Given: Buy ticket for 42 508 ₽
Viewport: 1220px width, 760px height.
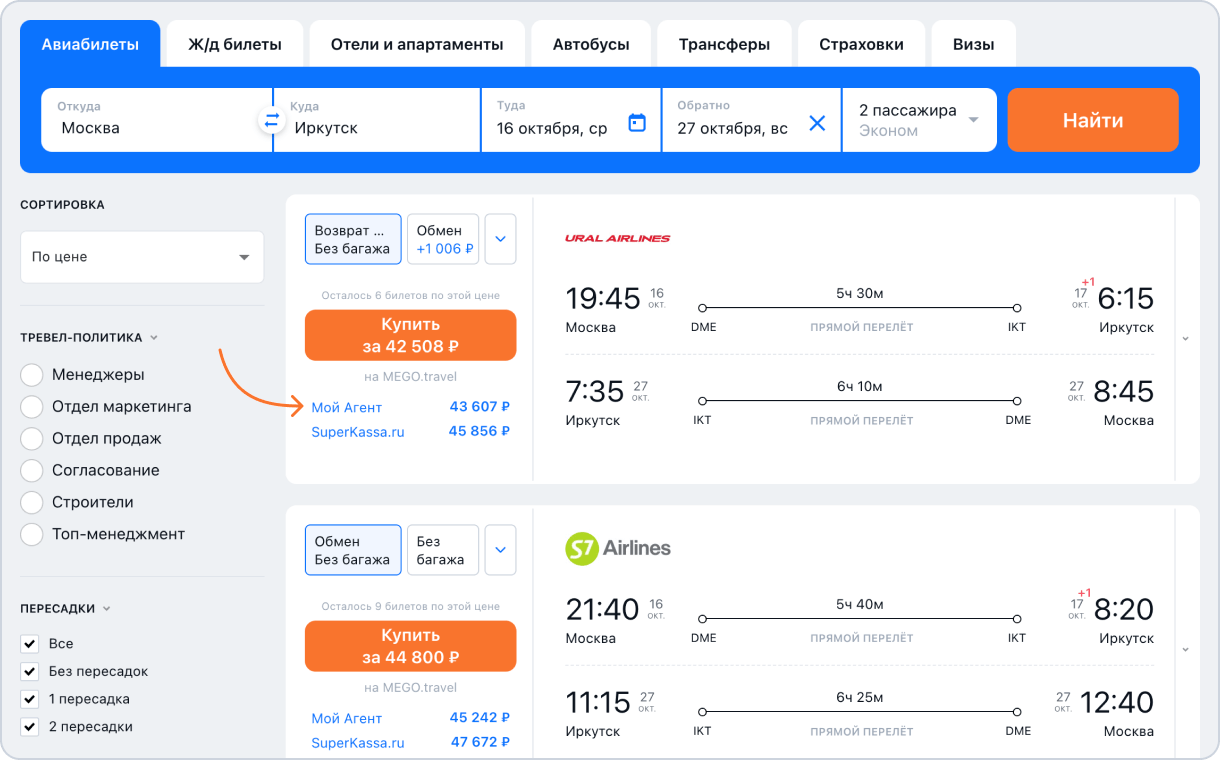Looking at the screenshot, I should click(411, 335).
